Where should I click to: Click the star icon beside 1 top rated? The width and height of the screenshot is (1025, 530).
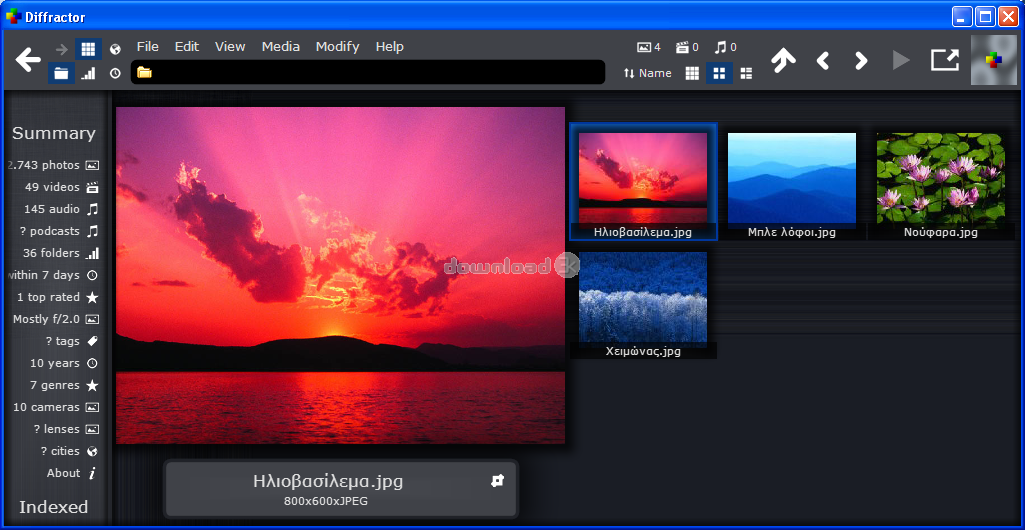pyautogui.click(x=92, y=297)
